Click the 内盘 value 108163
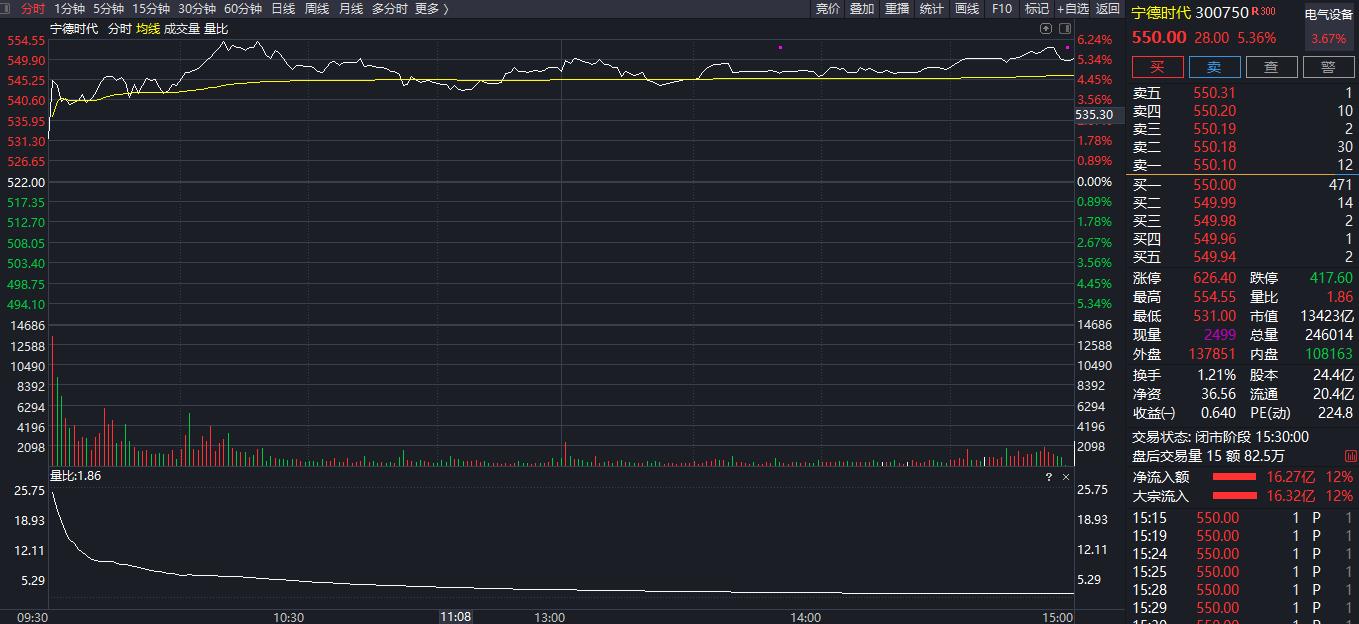Image resolution: width=1359 pixels, height=624 pixels. pos(1329,354)
